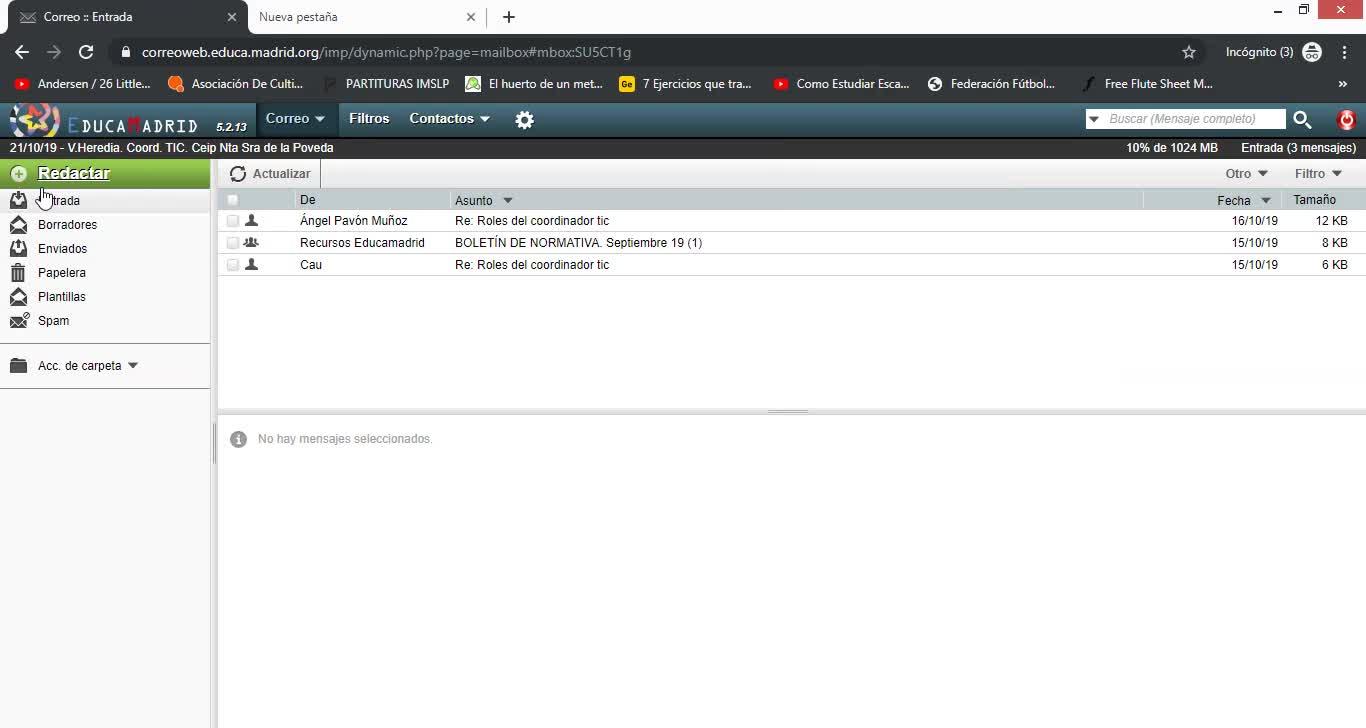This screenshot has height=728, width=1366.
Task: Show more bookmarks with the double chevron
Action: pyautogui.click(x=1343, y=84)
